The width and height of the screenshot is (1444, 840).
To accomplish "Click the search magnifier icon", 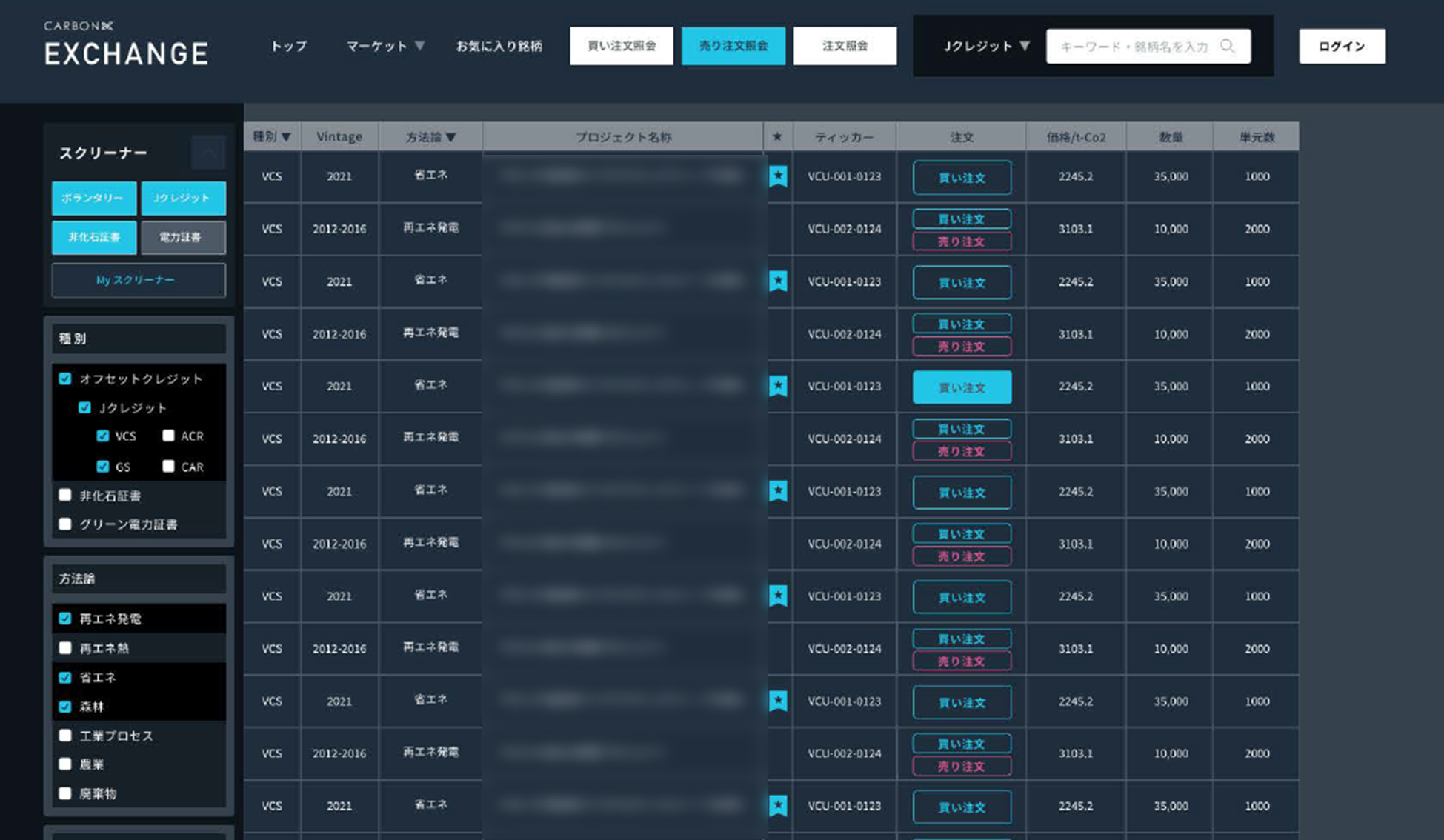I will 1227,46.
